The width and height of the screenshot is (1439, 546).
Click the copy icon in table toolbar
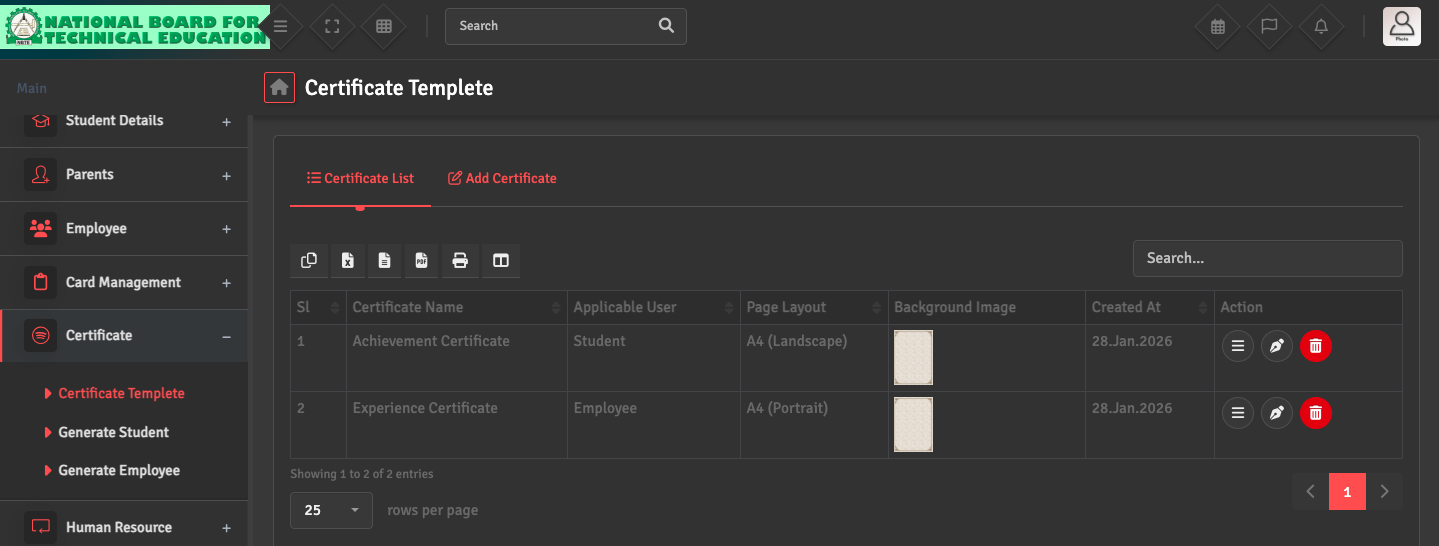point(309,261)
